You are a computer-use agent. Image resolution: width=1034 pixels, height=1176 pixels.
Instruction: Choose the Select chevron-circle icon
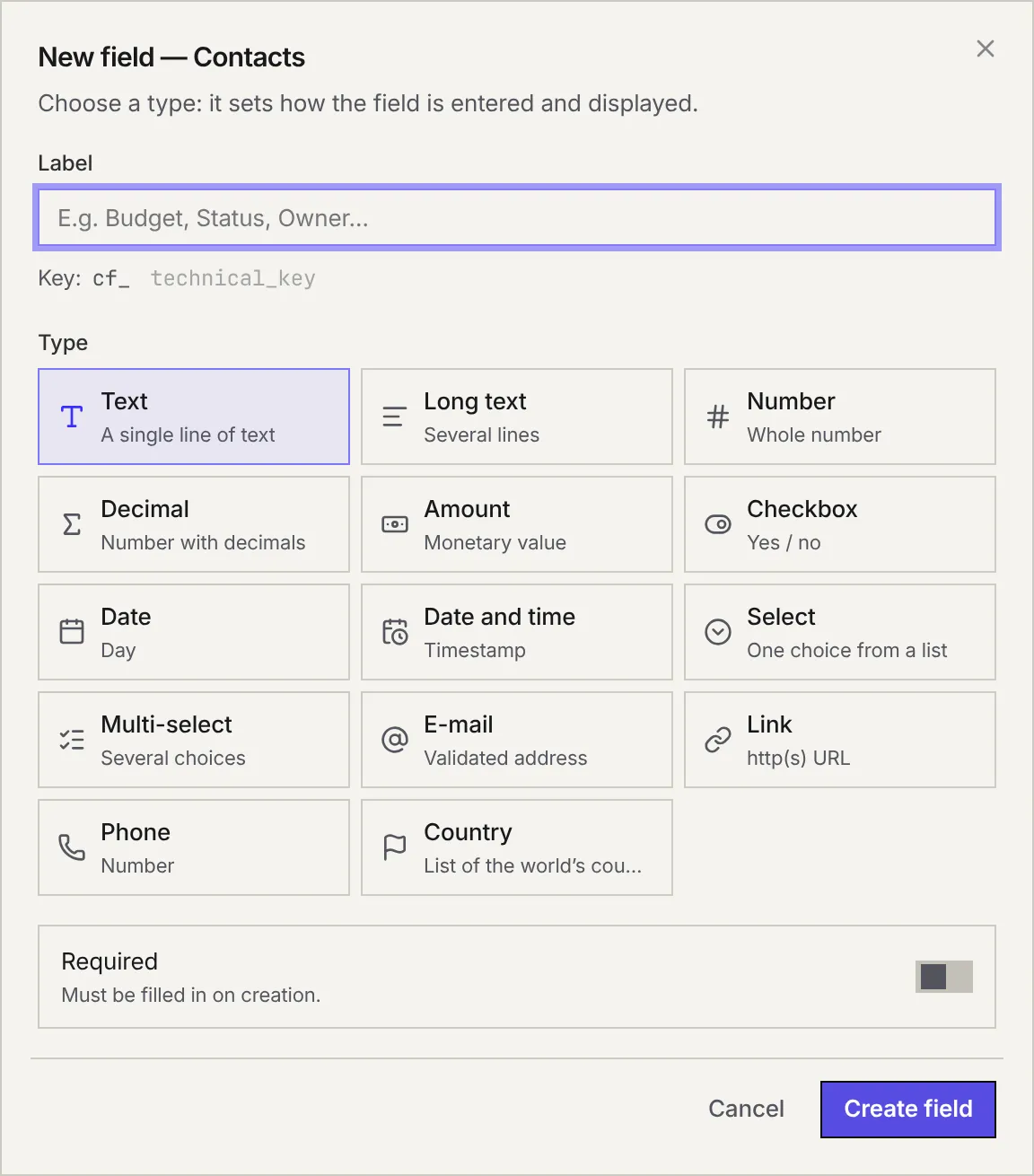tap(718, 632)
